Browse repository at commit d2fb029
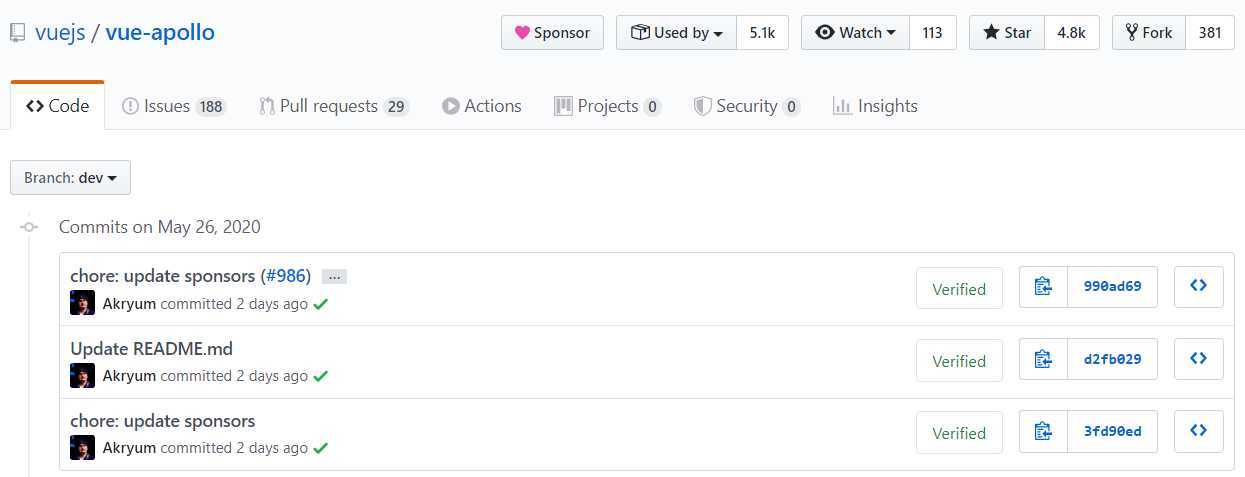 click(1198, 359)
